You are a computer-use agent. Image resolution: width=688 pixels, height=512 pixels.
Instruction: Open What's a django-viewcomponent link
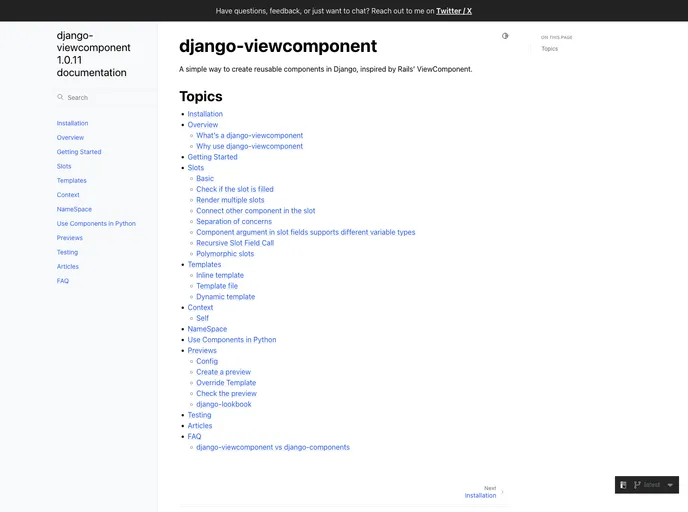(x=249, y=136)
